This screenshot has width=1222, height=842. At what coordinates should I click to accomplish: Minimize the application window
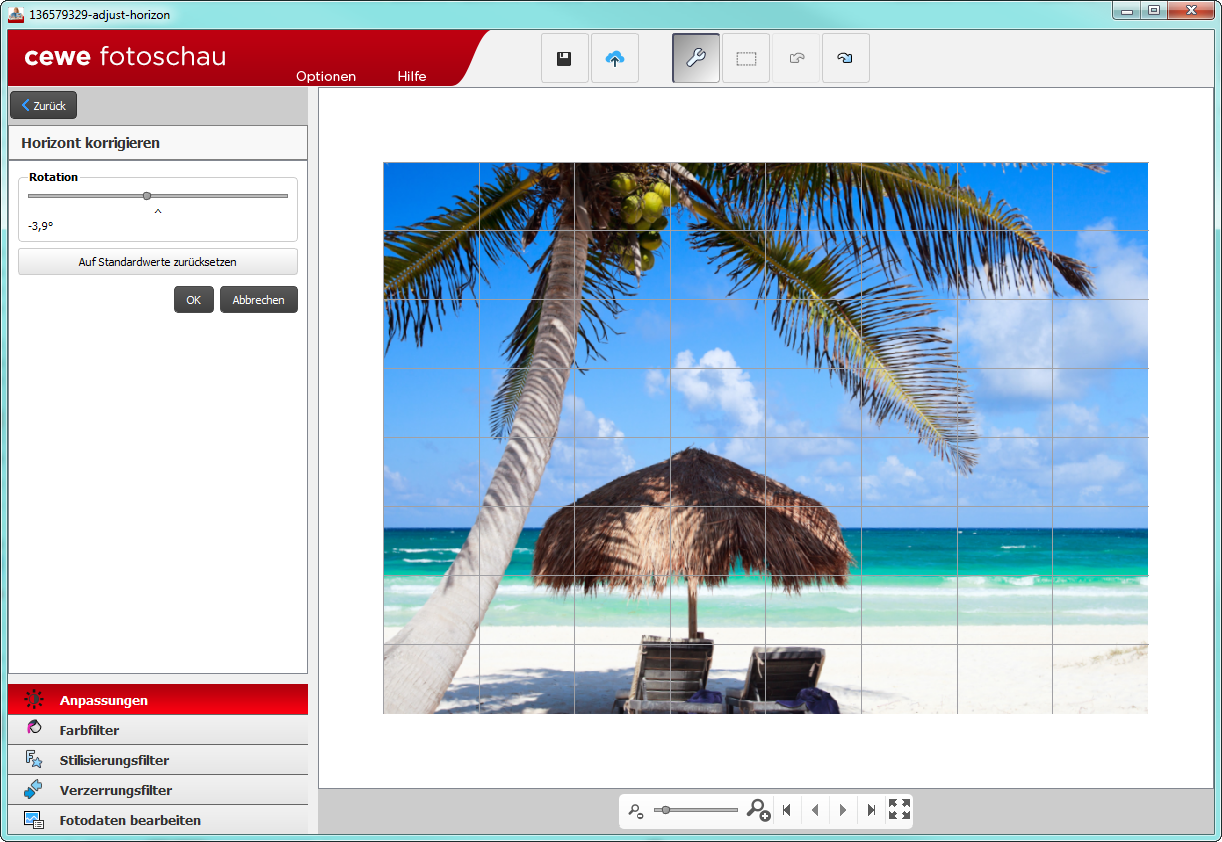[1128, 10]
